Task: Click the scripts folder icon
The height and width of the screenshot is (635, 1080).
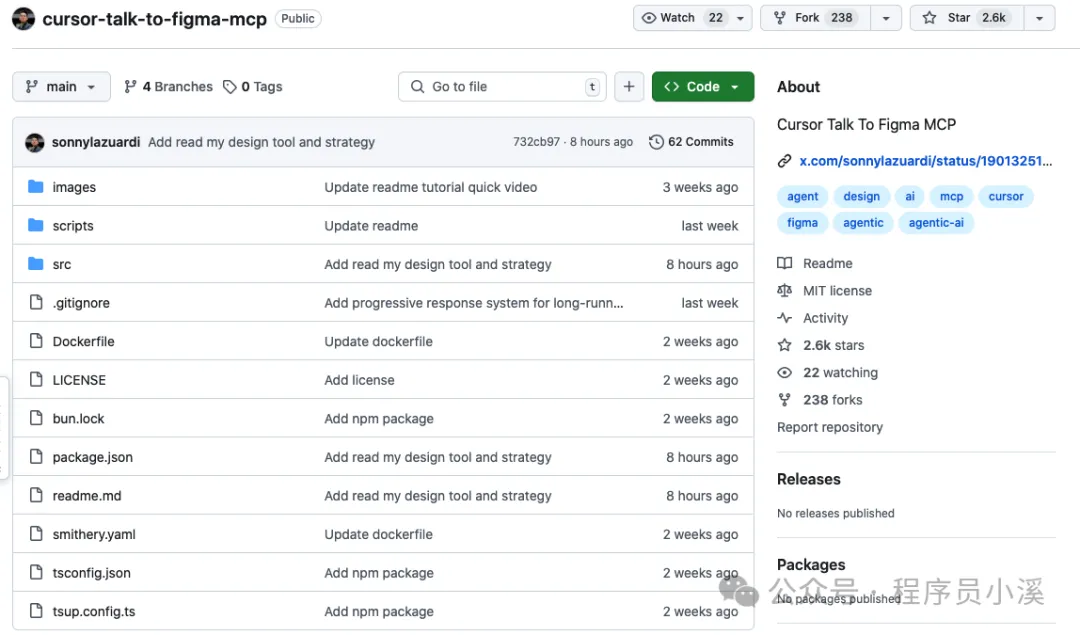Action: click(36, 225)
